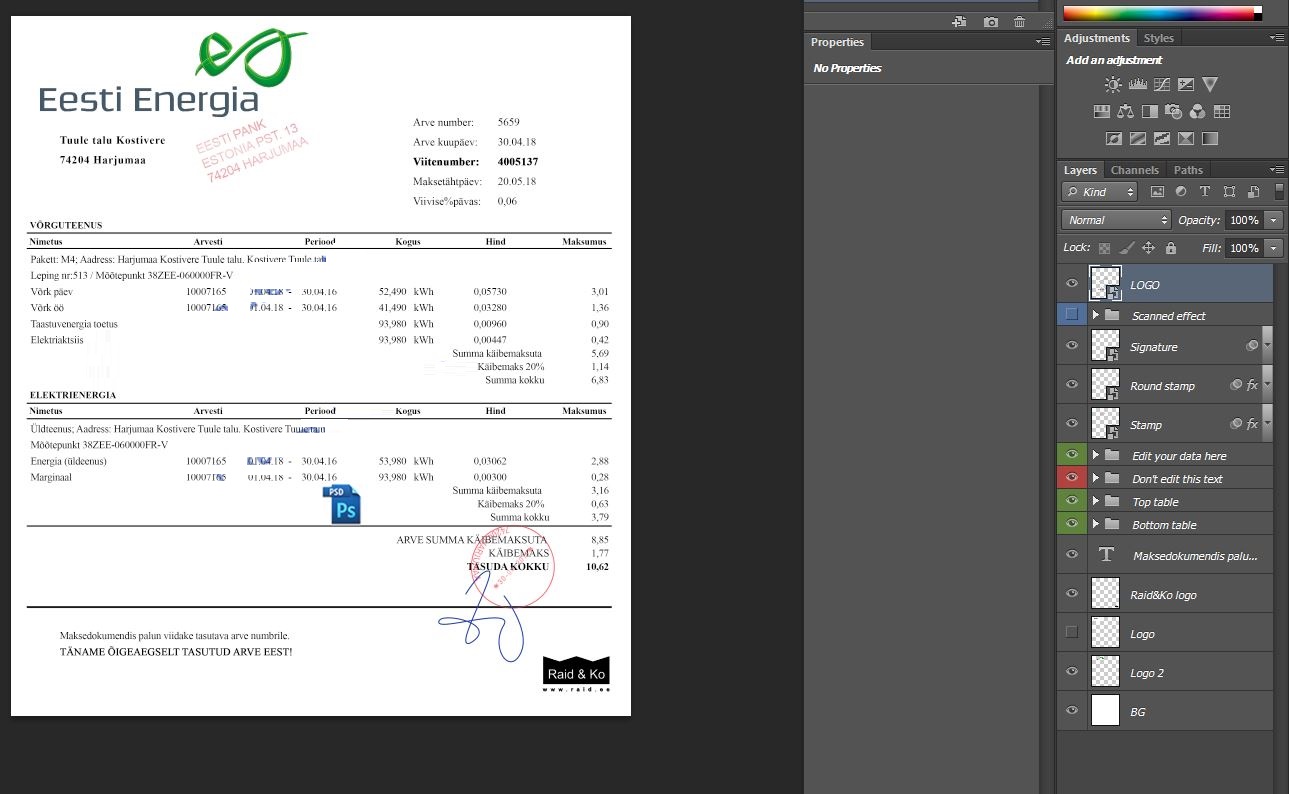Add a Levels adjustment

coord(1137,85)
